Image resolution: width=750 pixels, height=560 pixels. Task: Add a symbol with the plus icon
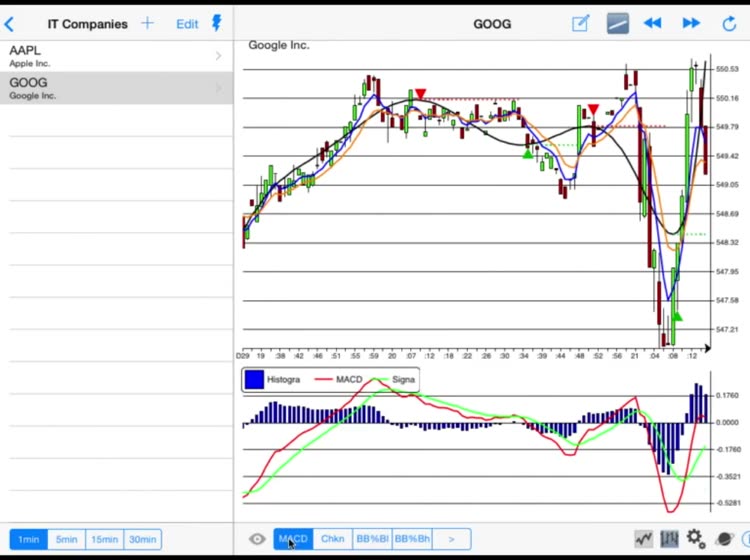coord(147,23)
